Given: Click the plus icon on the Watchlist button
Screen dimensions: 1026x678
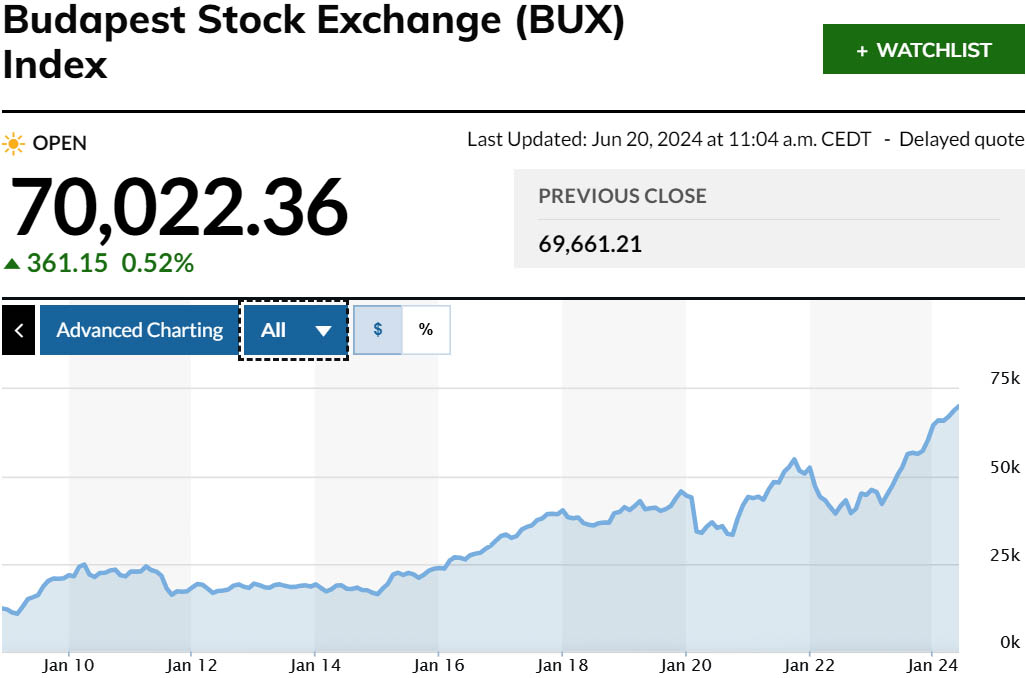Looking at the screenshot, I should pos(862,50).
